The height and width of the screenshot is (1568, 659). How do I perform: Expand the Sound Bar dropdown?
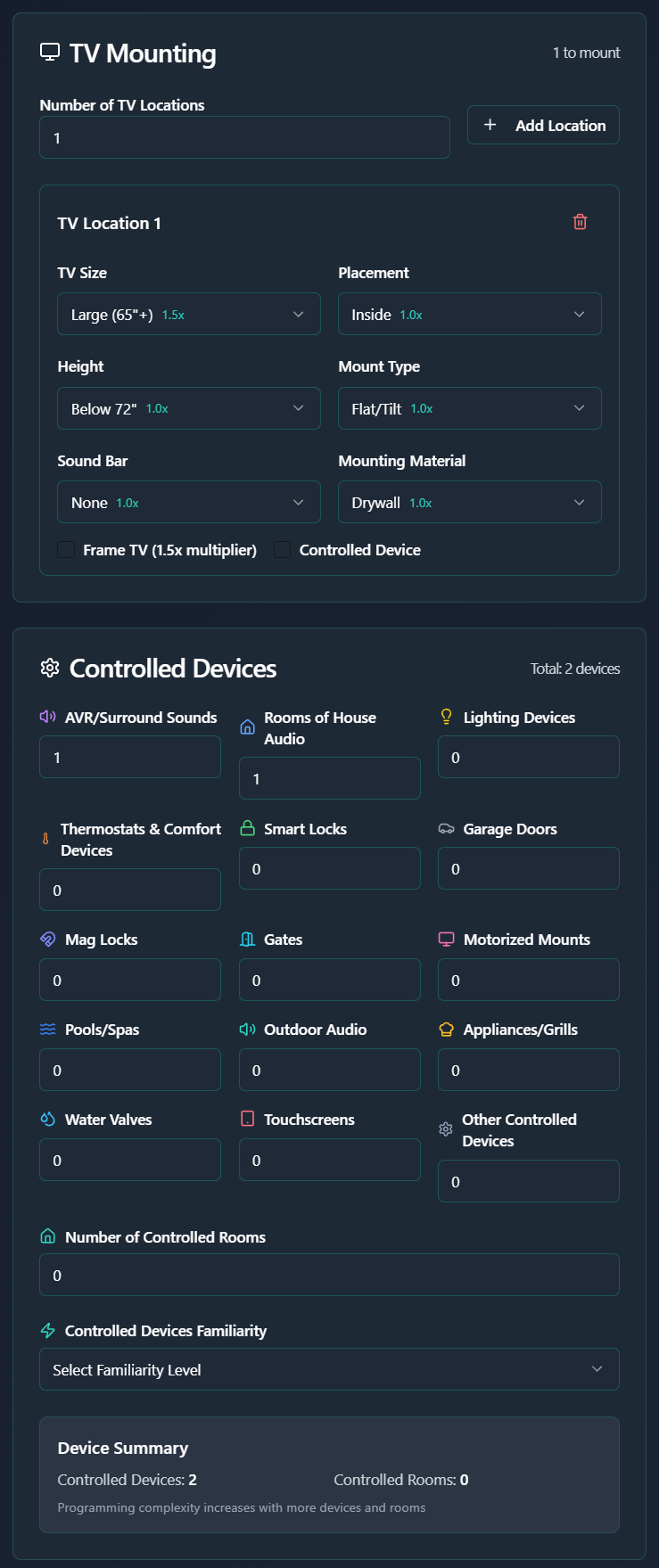pos(188,503)
